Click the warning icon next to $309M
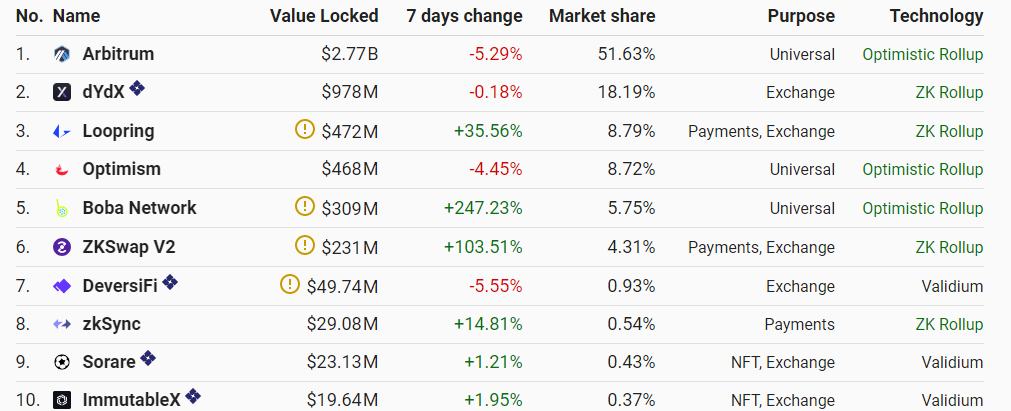 [305, 207]
